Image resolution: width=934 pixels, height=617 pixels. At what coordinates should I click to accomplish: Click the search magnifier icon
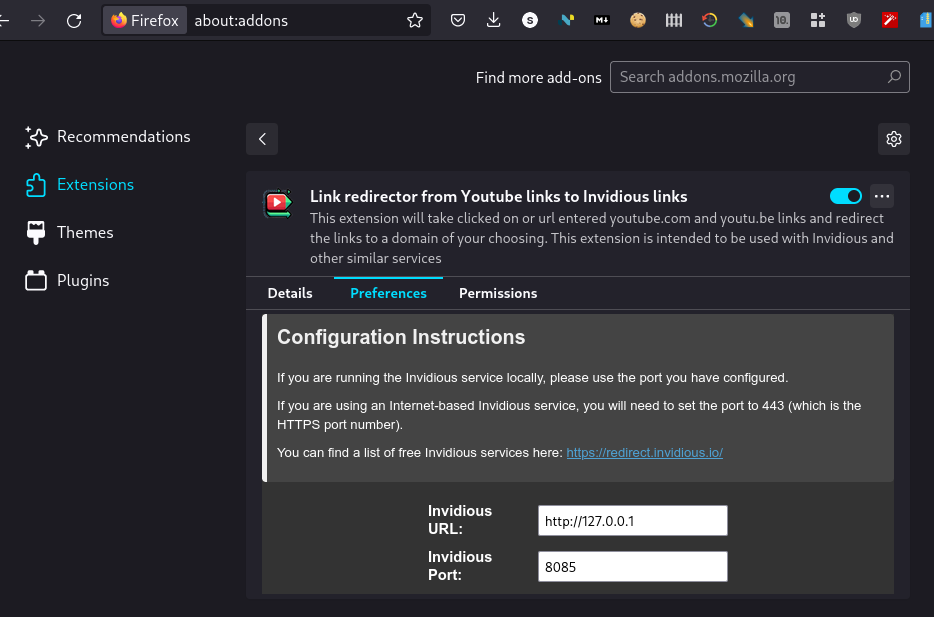point(894,77)
